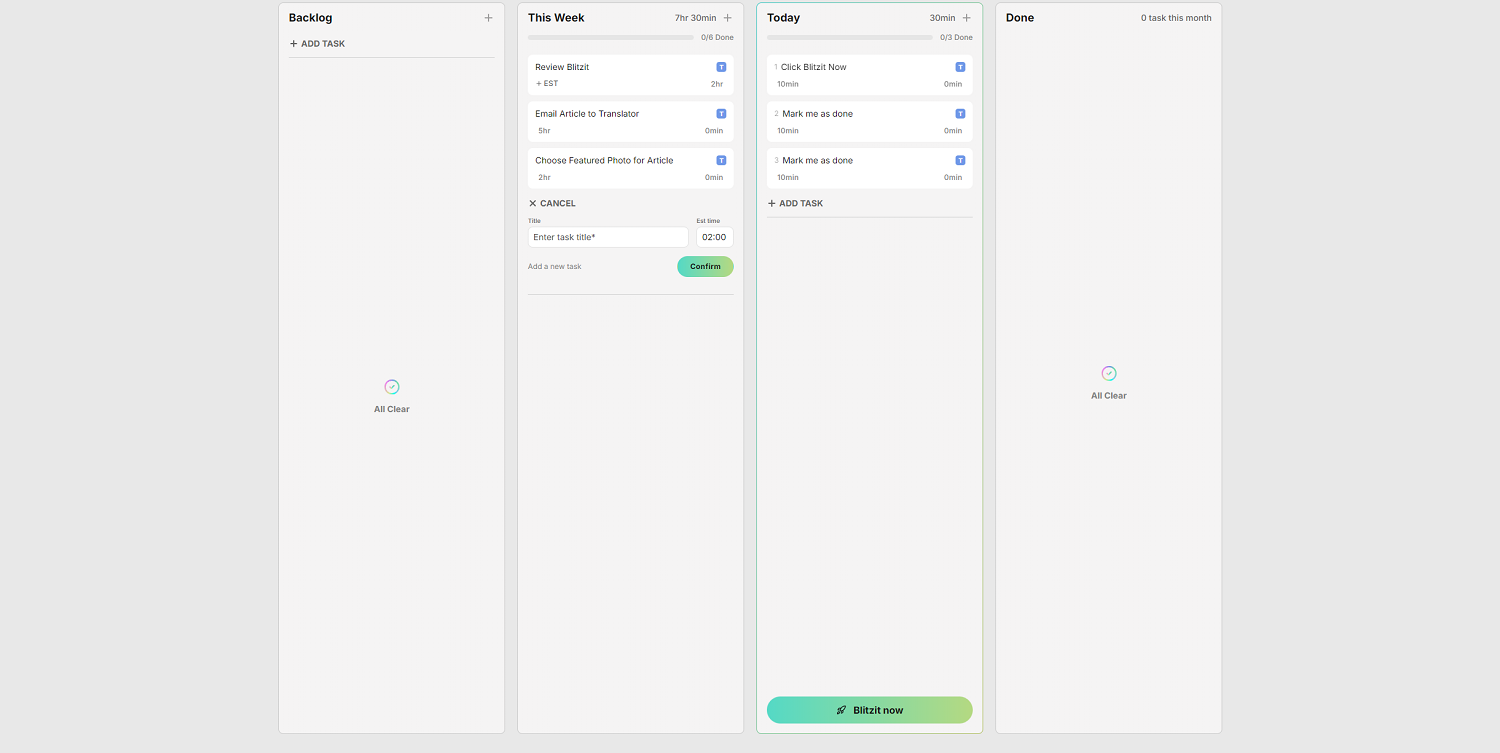Viewport: 1500px width, 753px height.
Task: Click ADD TASK in the Backlog column
Action: pos(316,43)
